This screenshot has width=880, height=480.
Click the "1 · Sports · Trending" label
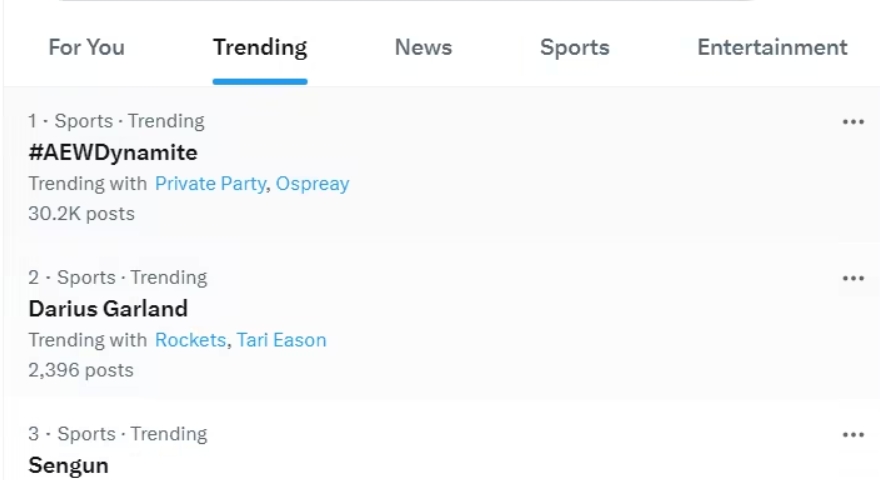click(x=116, y=121)
